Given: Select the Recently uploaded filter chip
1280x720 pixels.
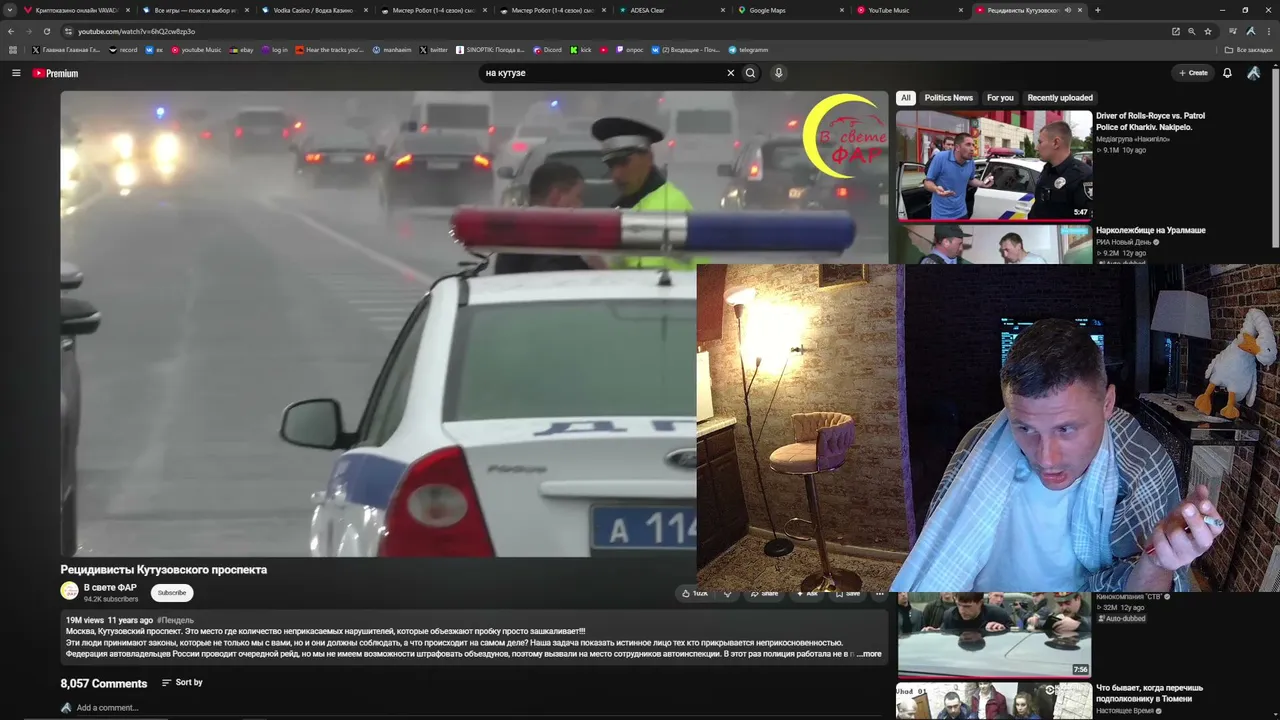Looking at the screenshot, I should [1060, 98].
